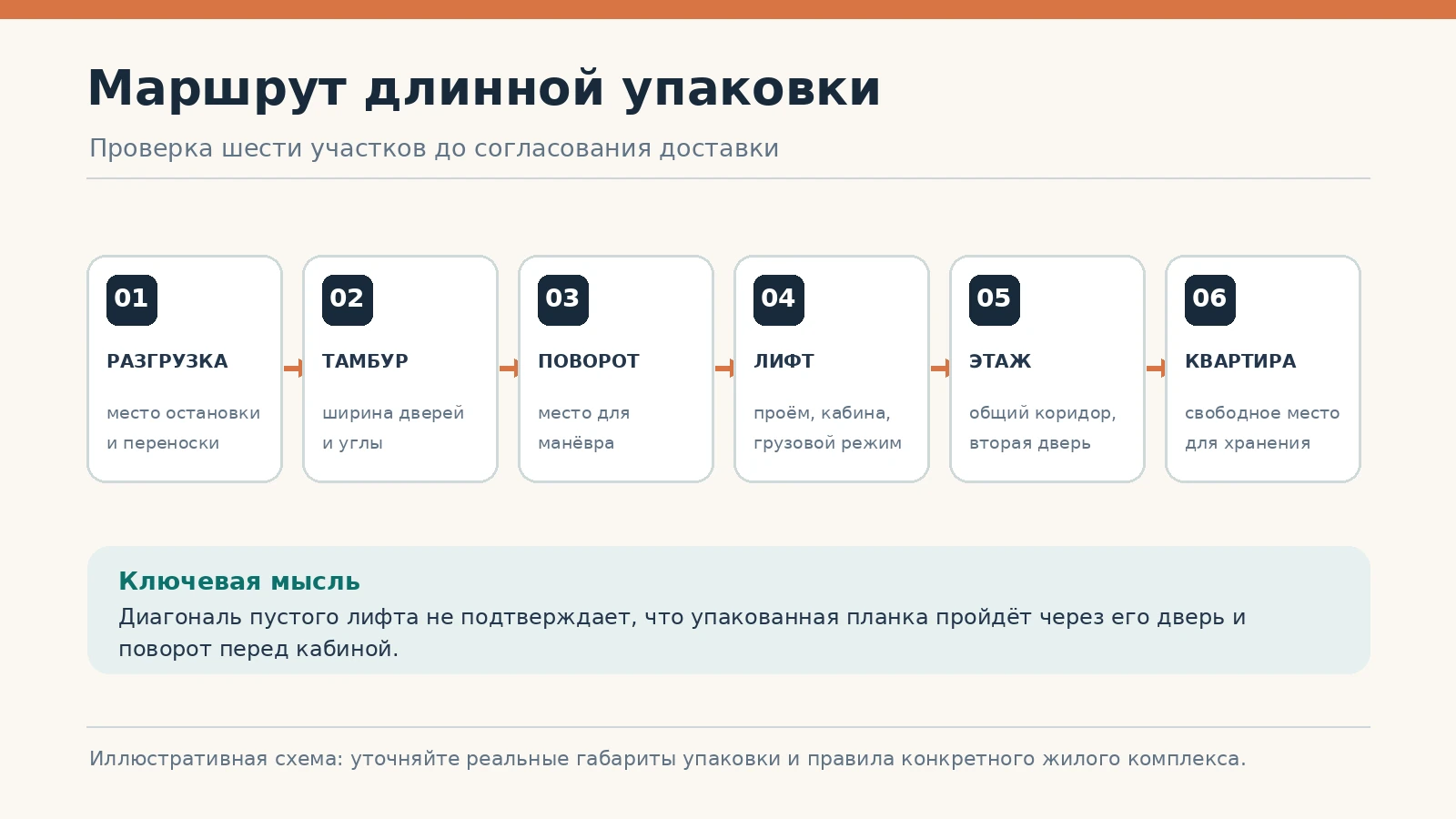Click the ПОВОРОТ heading text

click(589, 361)
